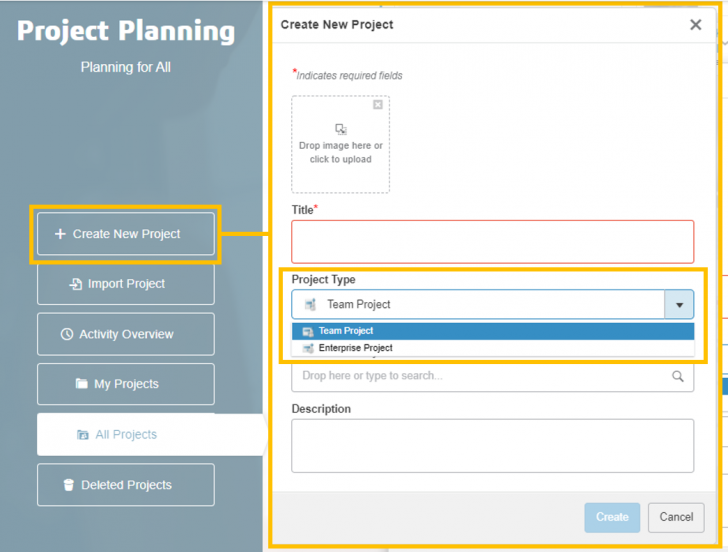Click the Deleted Projects trash icon
Screen dimensions: 728x552
69,485
